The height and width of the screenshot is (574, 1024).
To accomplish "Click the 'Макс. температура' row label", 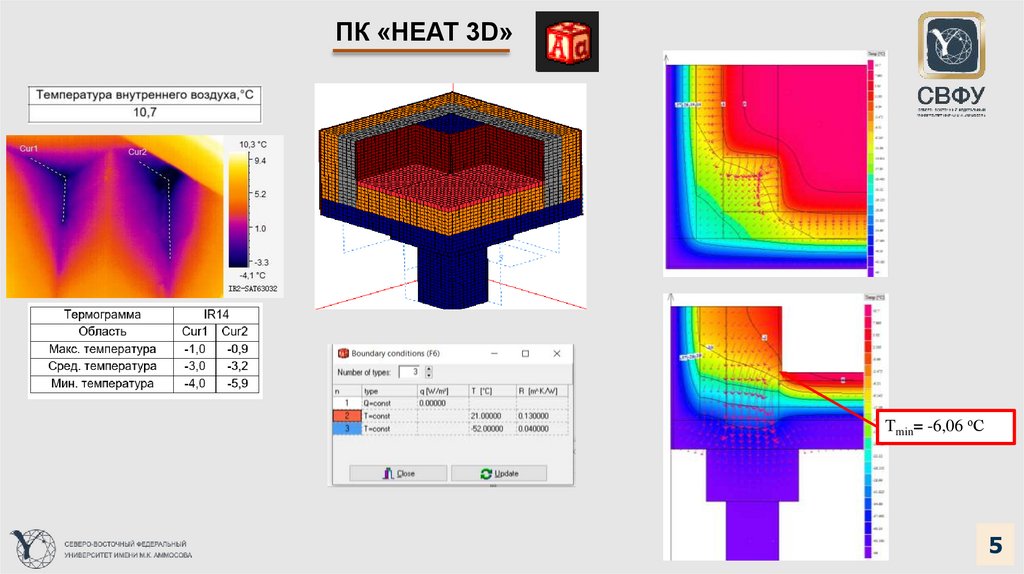I will pos(102,349).
